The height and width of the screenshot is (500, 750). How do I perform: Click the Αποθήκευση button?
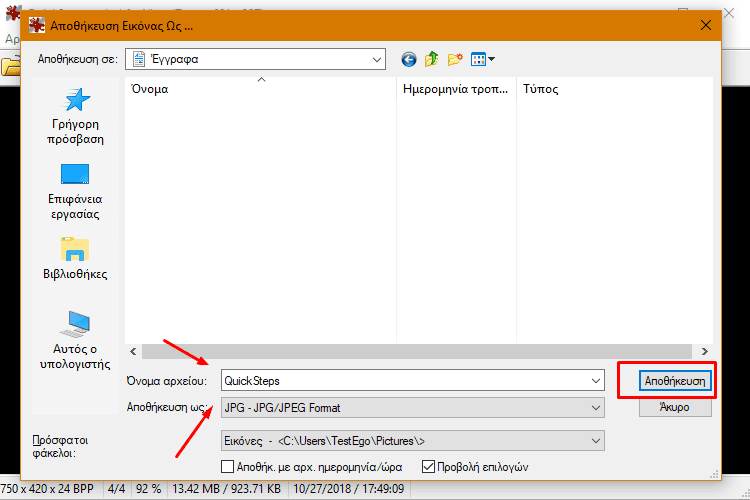click(x=675, y=381)
